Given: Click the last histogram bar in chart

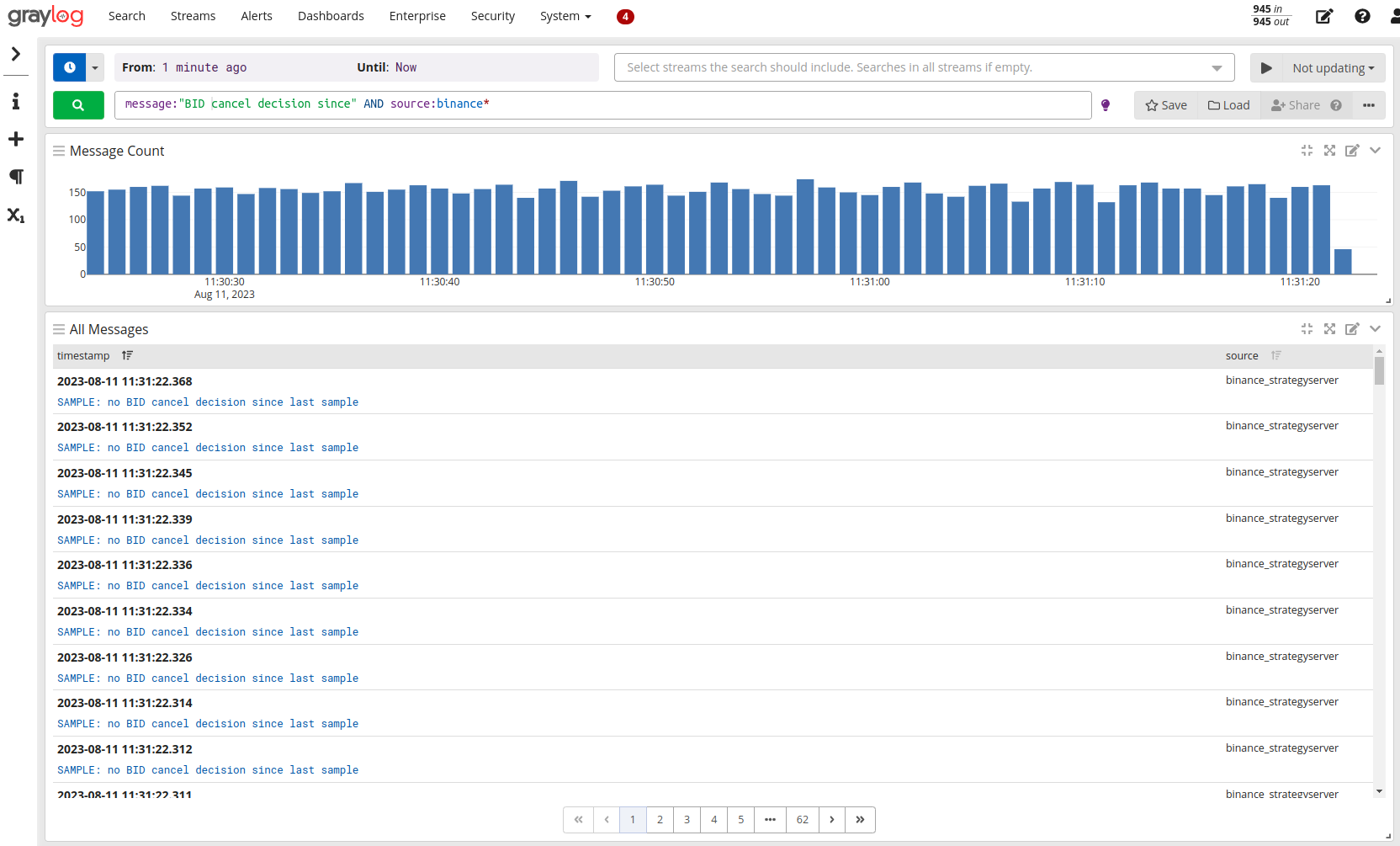Looking at the screenshot, I should (1343, 262).
